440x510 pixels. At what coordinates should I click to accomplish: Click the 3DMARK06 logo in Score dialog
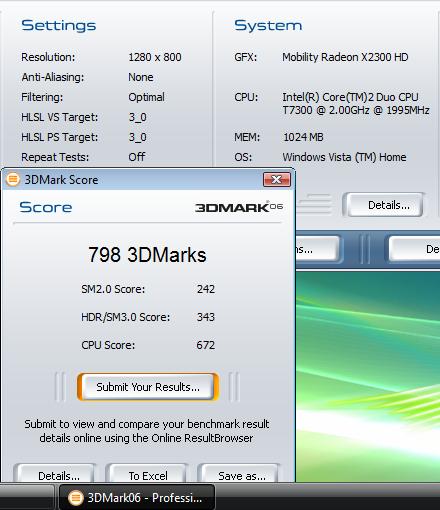tap(239, 207)
